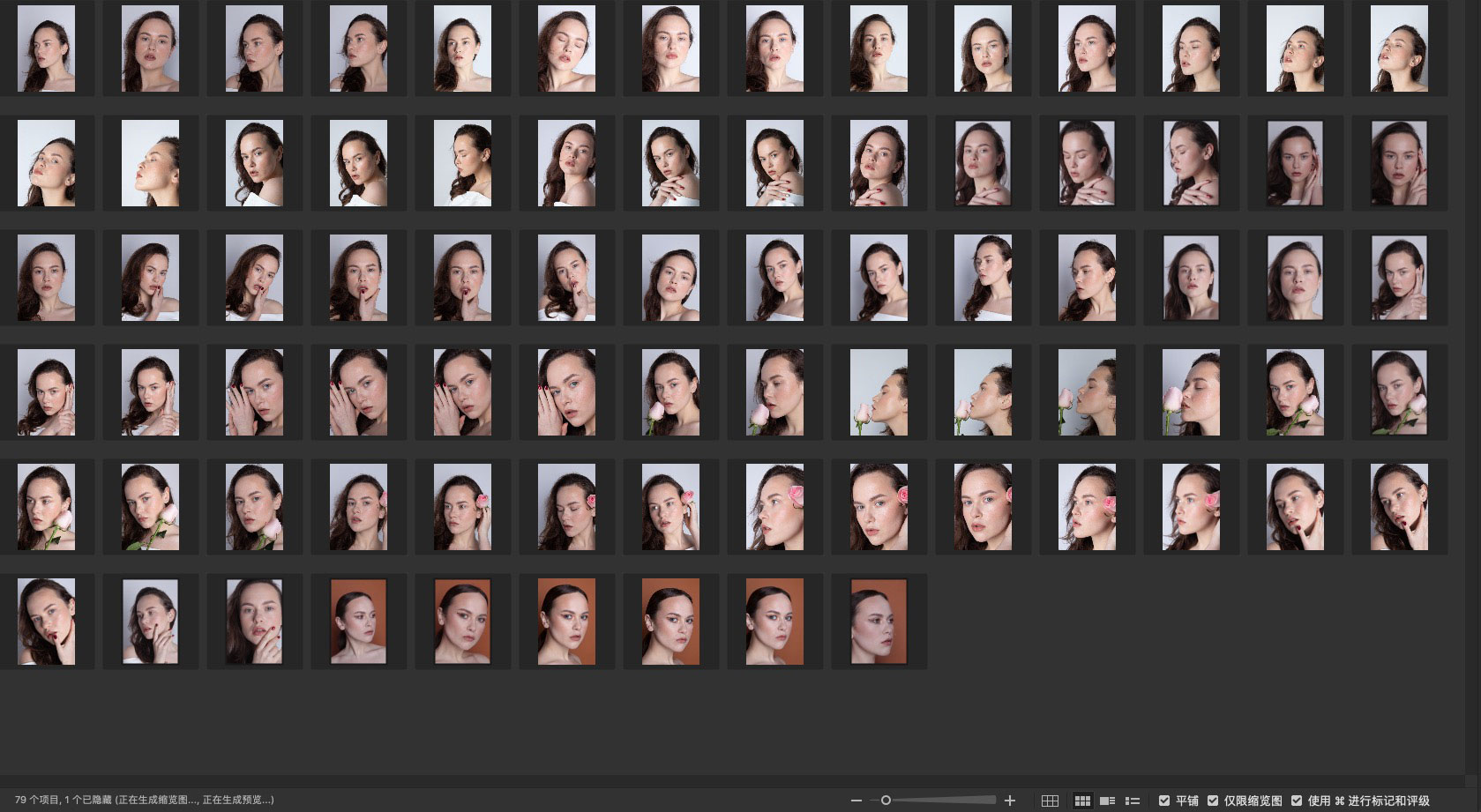Select first thumbnail in the fifth row
This screenshot has width=1481, height=812.
46,507
